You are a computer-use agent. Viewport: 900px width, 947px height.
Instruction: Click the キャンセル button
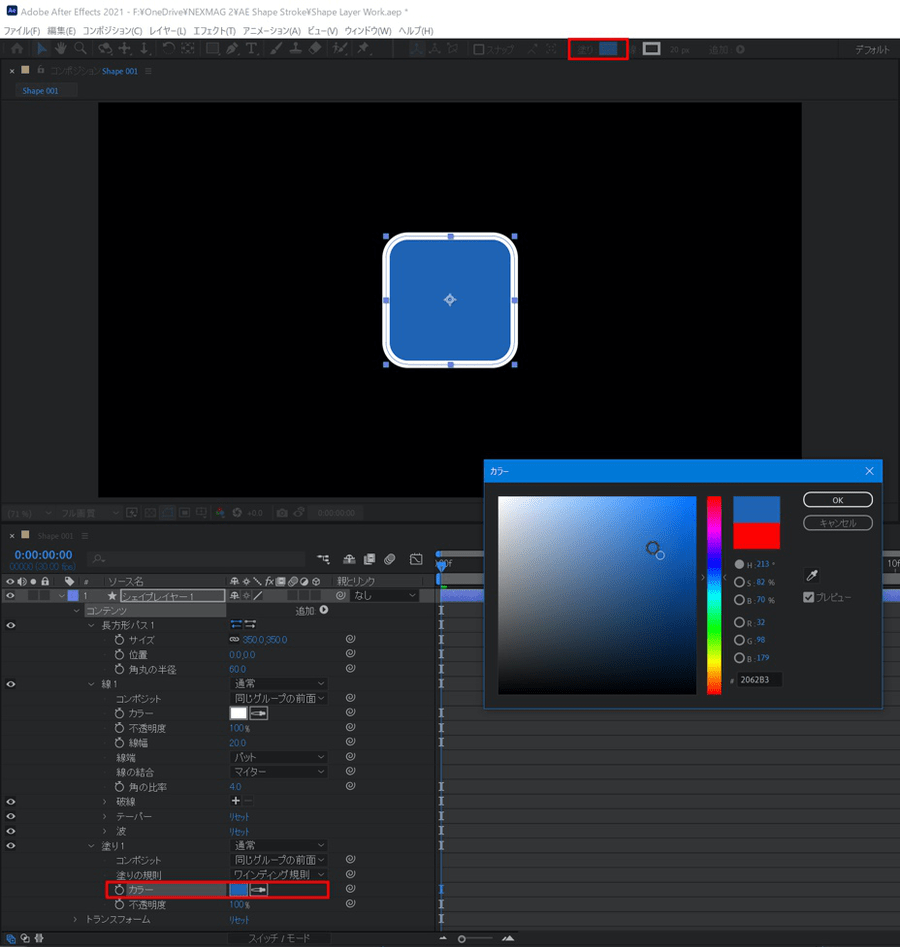837,523
